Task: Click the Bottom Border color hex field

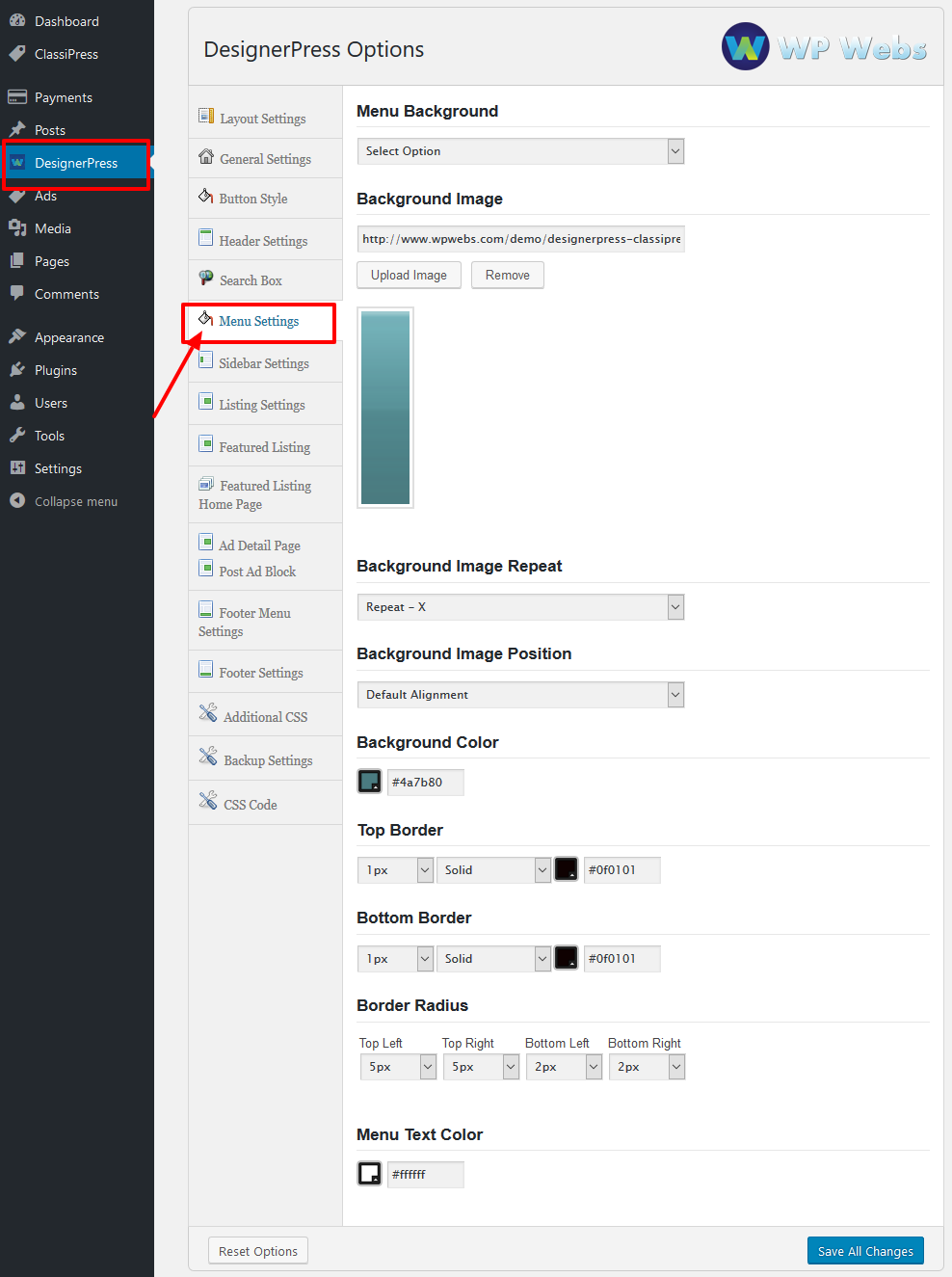Action: 621,959
